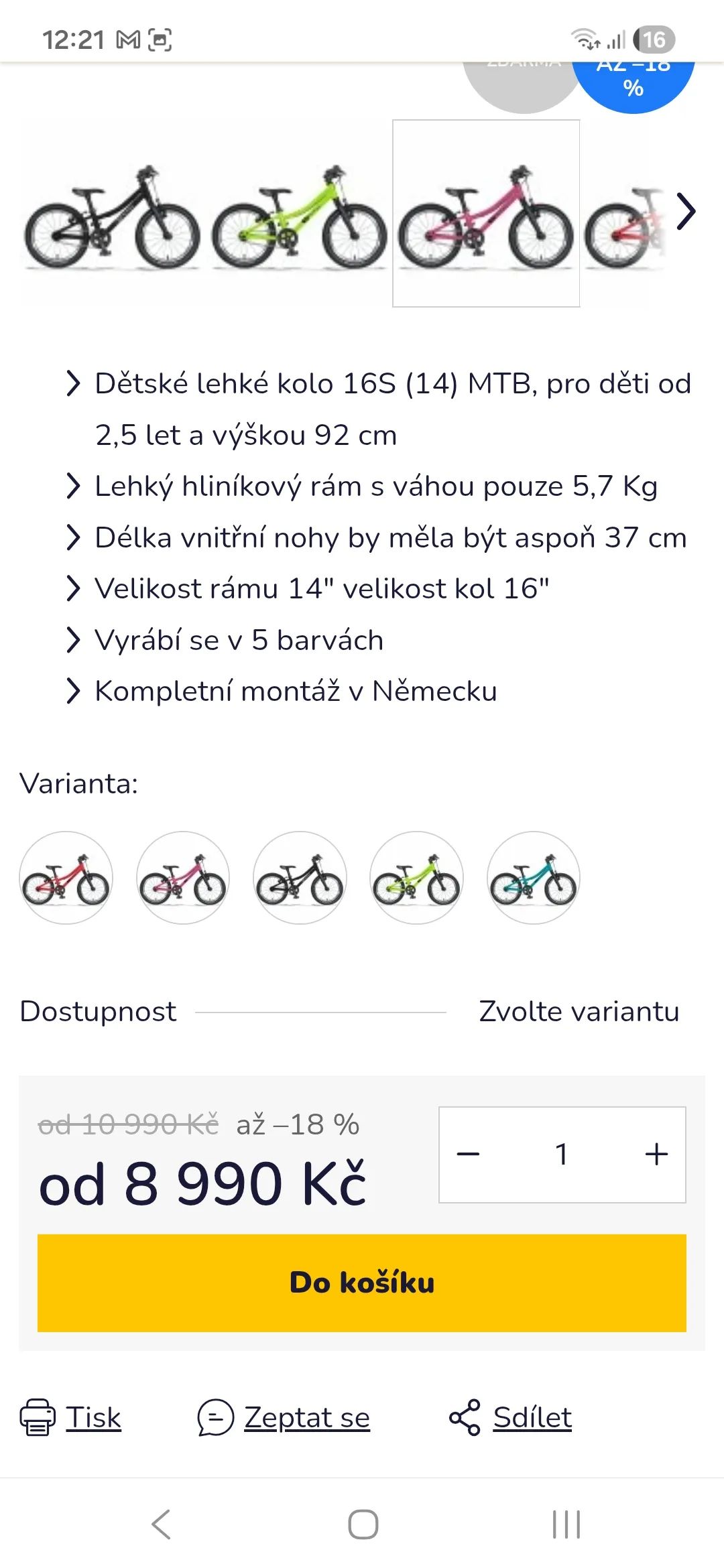
Task: Tap the printer icon
Action: [38, 1417]
